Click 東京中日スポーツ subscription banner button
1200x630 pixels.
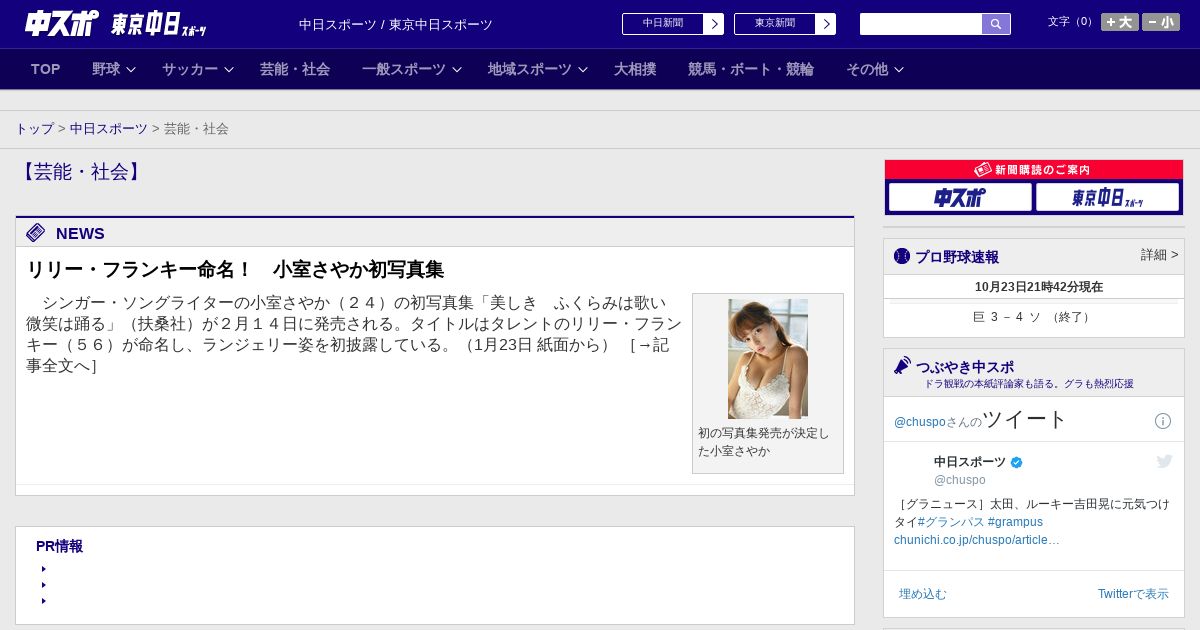pyautogui.click(x=1107, y=198)
